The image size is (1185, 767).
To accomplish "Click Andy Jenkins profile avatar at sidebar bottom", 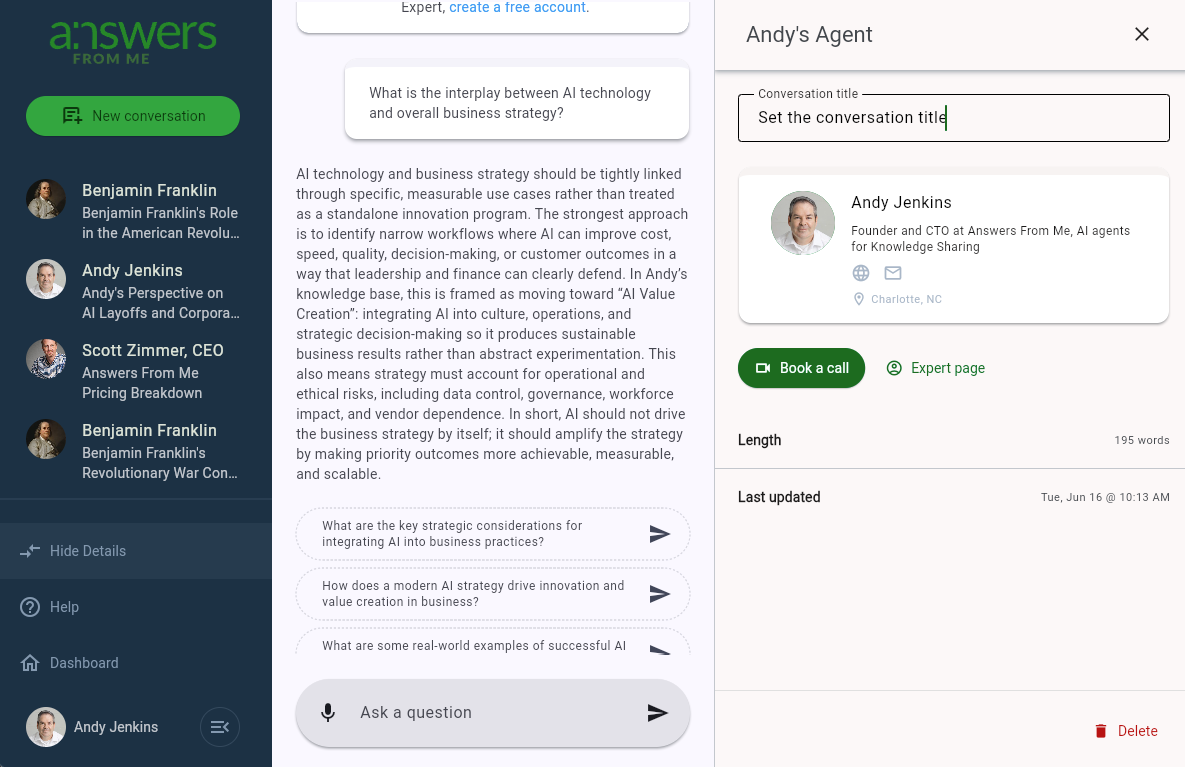I will (45, 727).
